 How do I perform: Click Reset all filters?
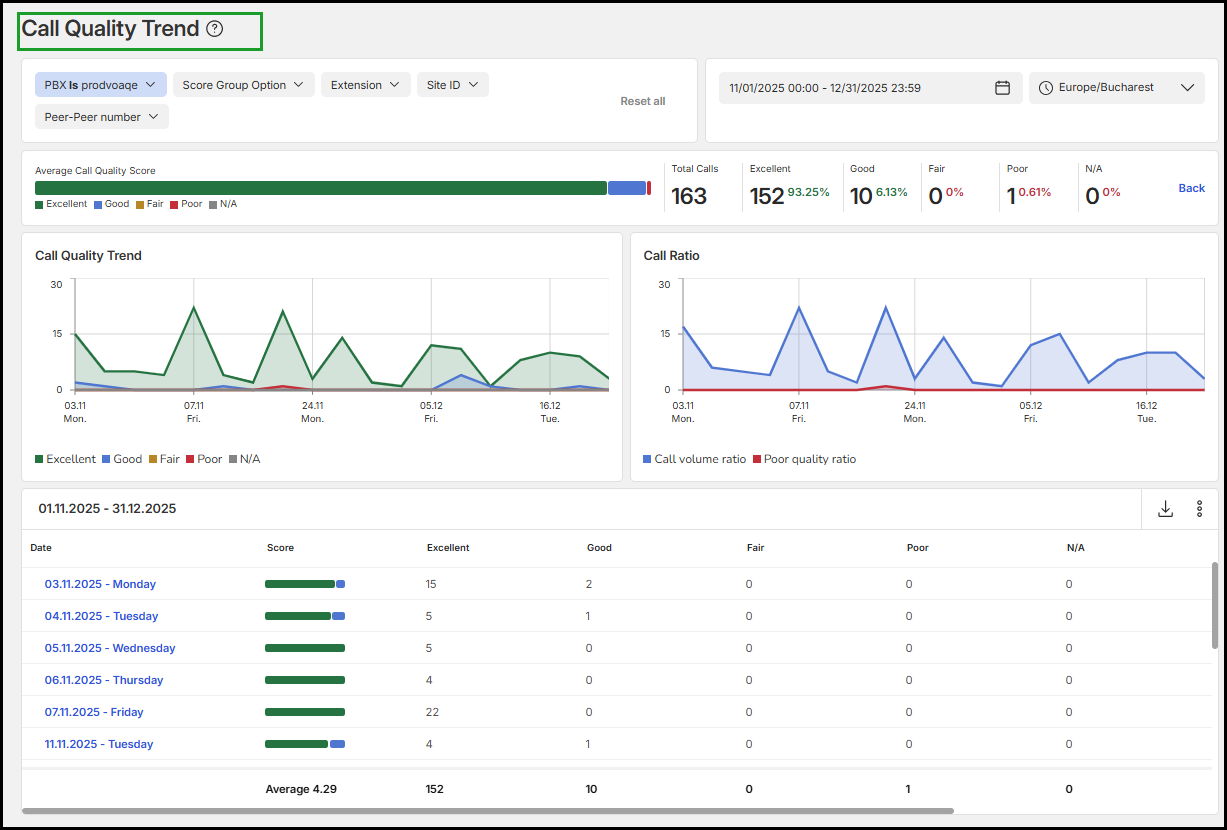click(x=642, y=101)
